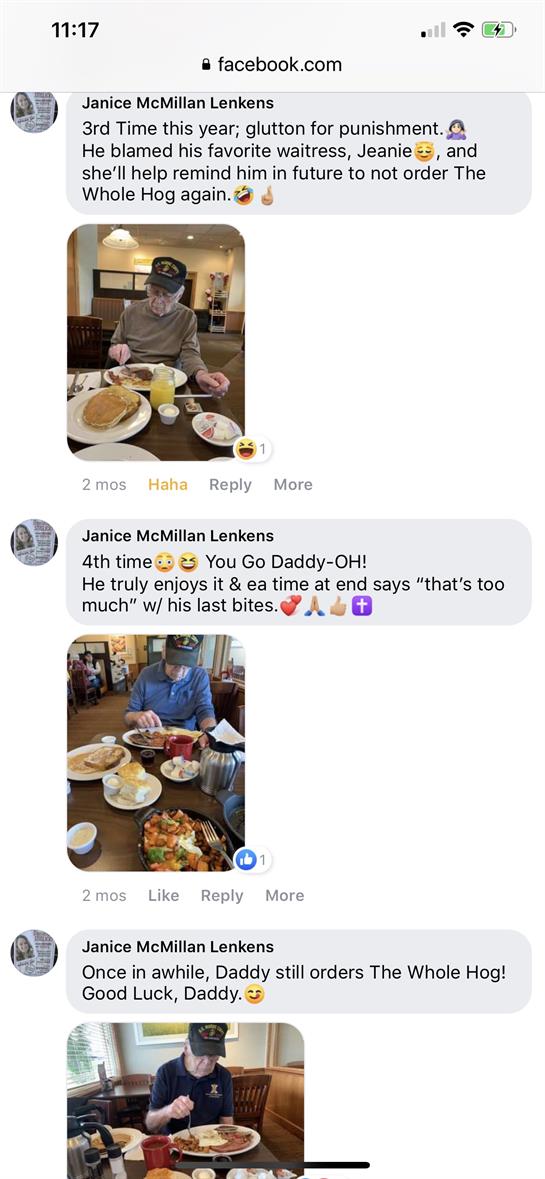Tap the lock icon next to facebook.com
This screenshot has height=1179, width=545.
click(x=207, y=65)
